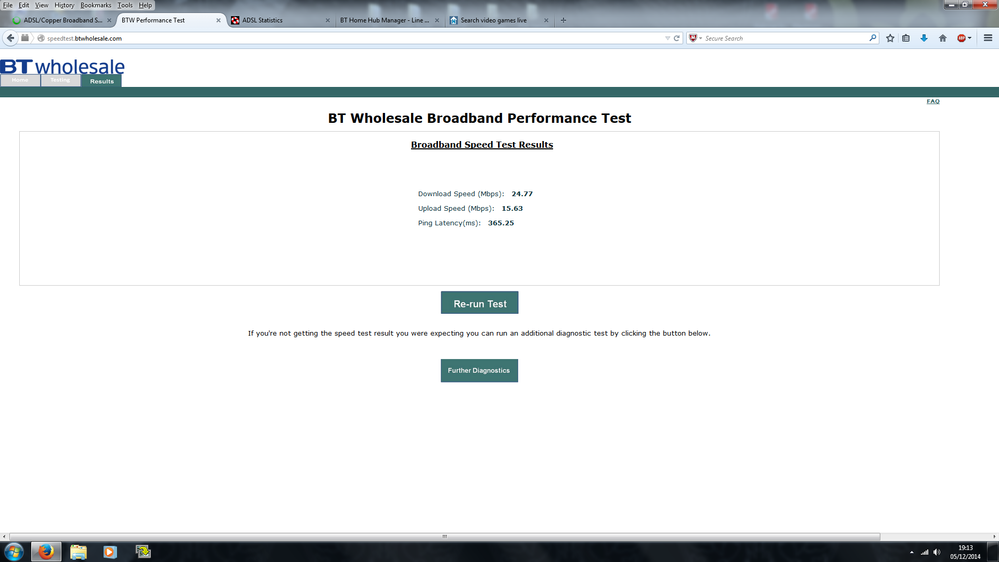Image resolution: width=999 pixels, height=562 pixels.
Task: Open the Help menu
Action: pos(145,5)
